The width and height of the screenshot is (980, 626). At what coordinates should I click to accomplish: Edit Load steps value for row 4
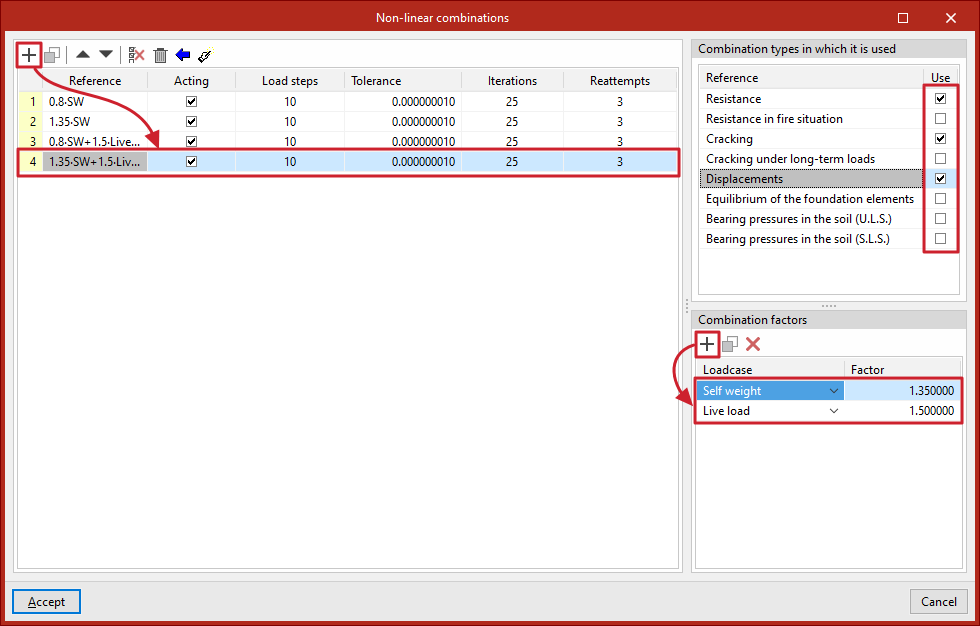click(x=290, y=161)
